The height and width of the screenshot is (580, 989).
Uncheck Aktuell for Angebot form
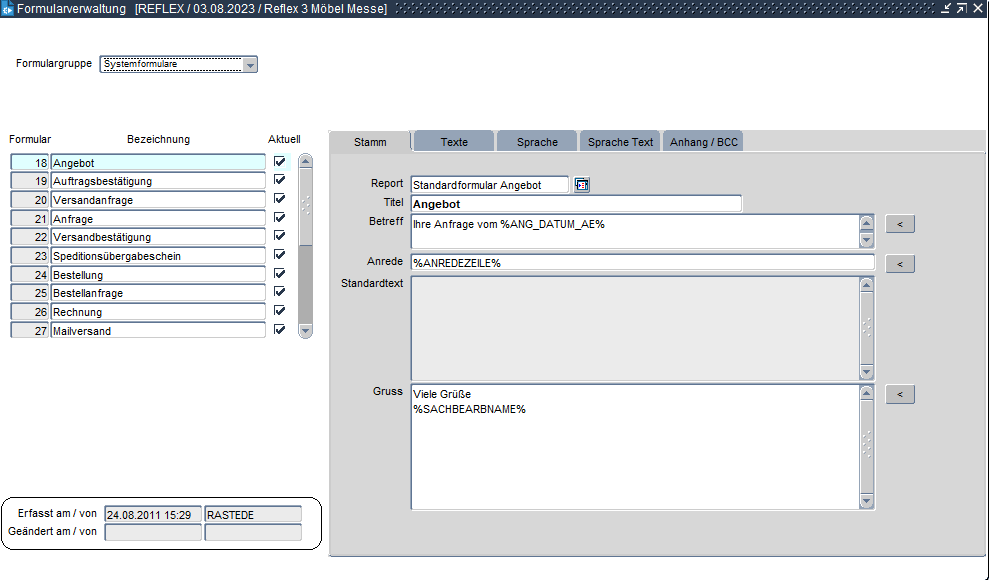(280, 161)
